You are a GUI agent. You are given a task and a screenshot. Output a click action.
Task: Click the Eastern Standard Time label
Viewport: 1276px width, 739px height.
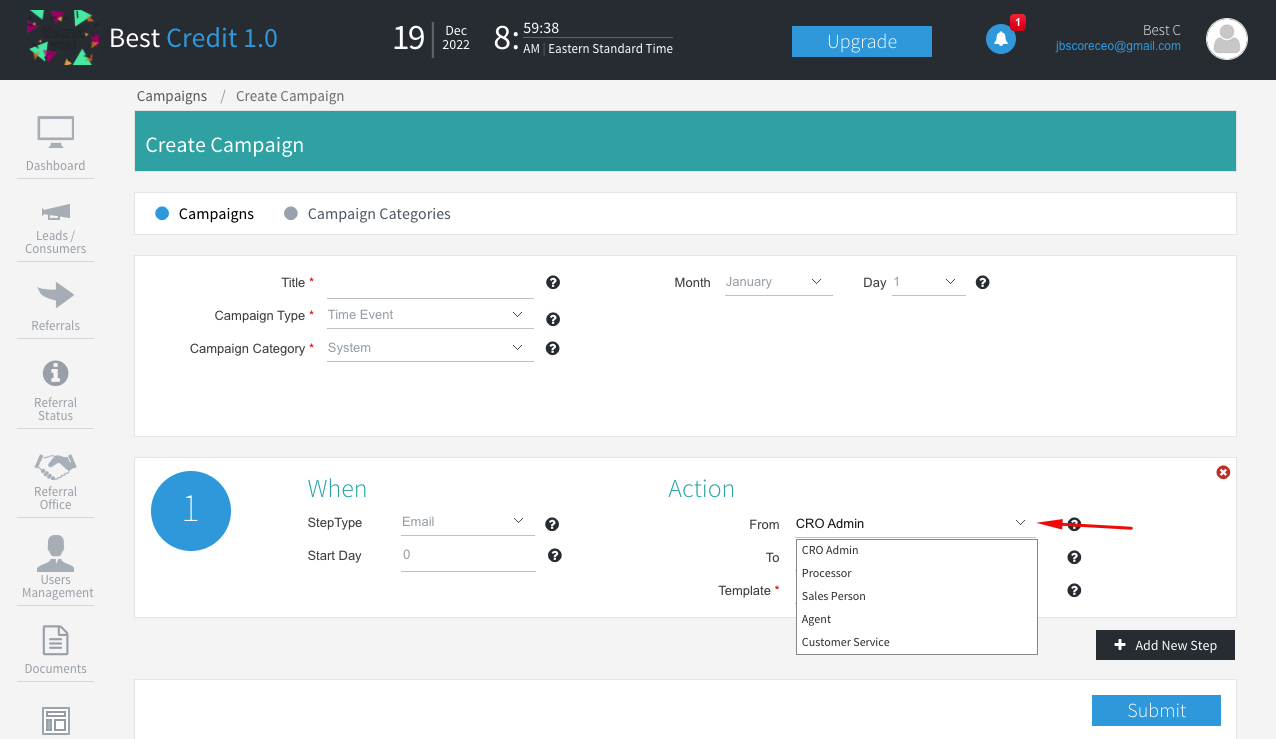(x=610, y=48)
